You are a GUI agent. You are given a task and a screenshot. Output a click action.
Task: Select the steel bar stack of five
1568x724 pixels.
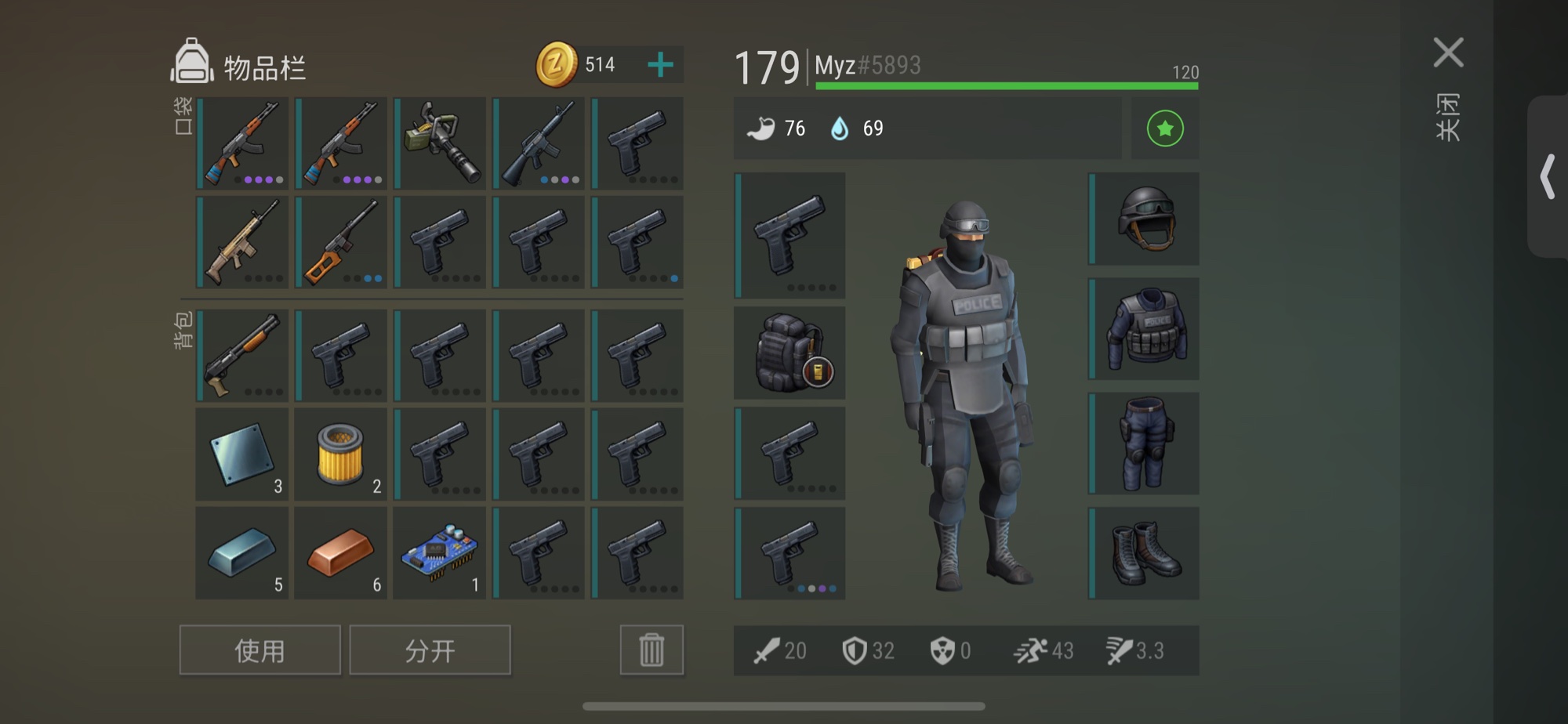tap(242, 553)
